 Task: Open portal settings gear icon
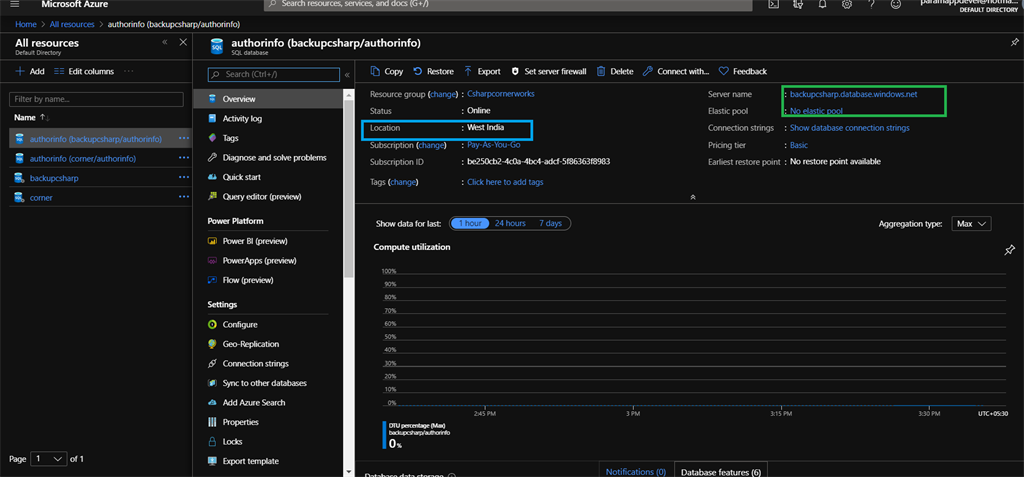pos(847,4)
